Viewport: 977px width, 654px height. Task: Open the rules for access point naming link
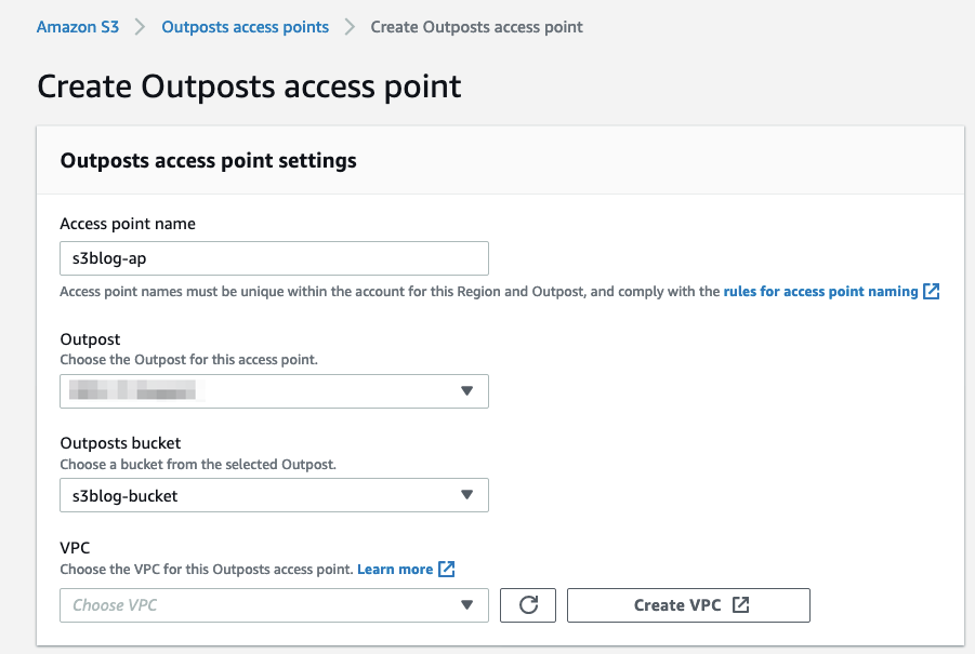pyautogui.click(x=815, y=291)
